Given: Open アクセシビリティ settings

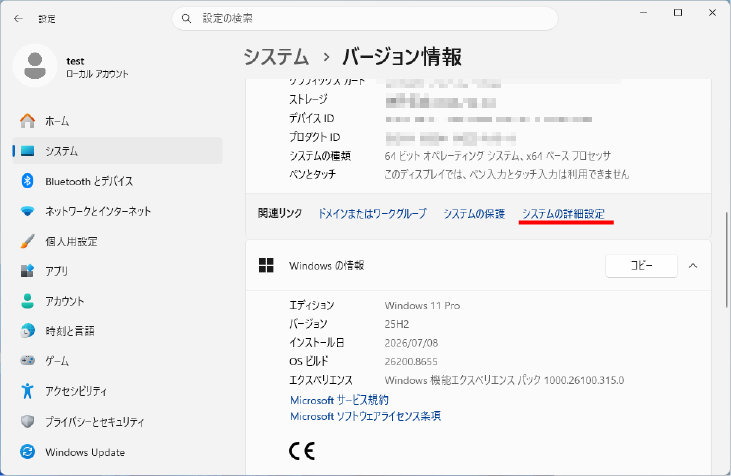Looking at the screenshot, I should [x=117, y=391].
